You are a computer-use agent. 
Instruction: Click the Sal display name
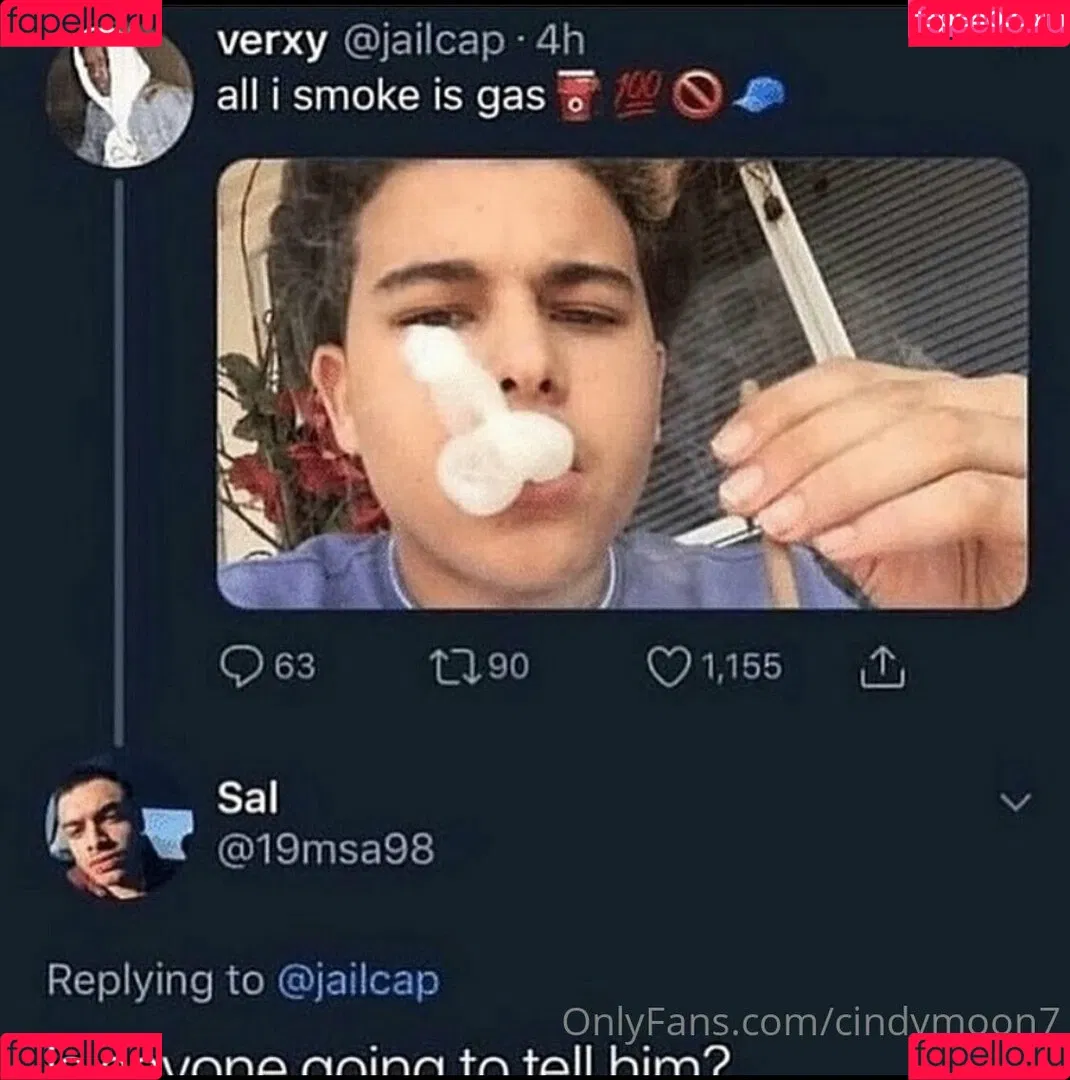[248, 798]
